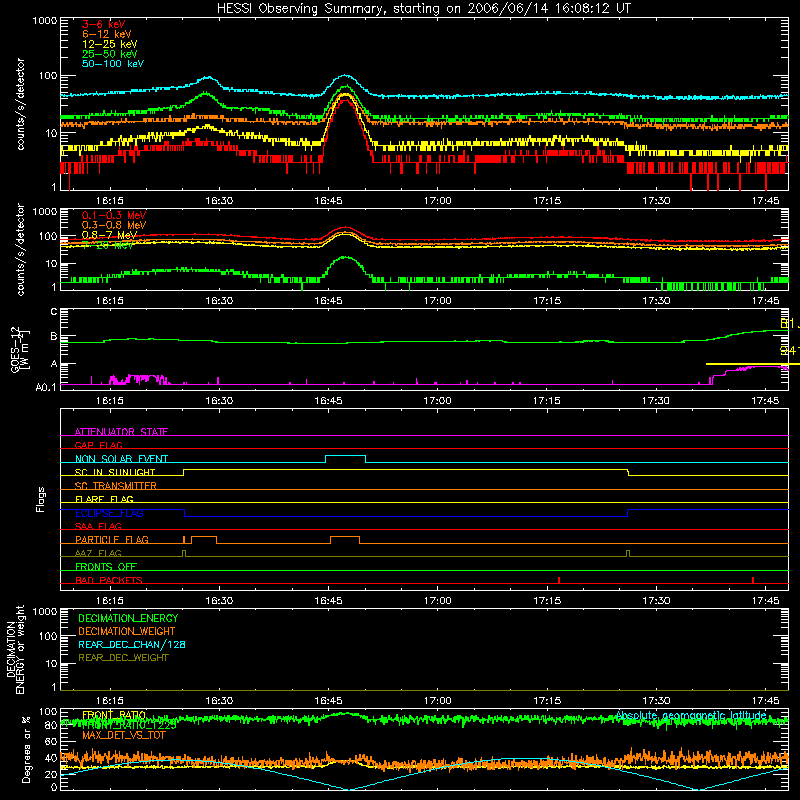Click the NON_SOLAR_EVENT flag label
Viewport: 800px width, 800px height.
[x=121, y=459]
